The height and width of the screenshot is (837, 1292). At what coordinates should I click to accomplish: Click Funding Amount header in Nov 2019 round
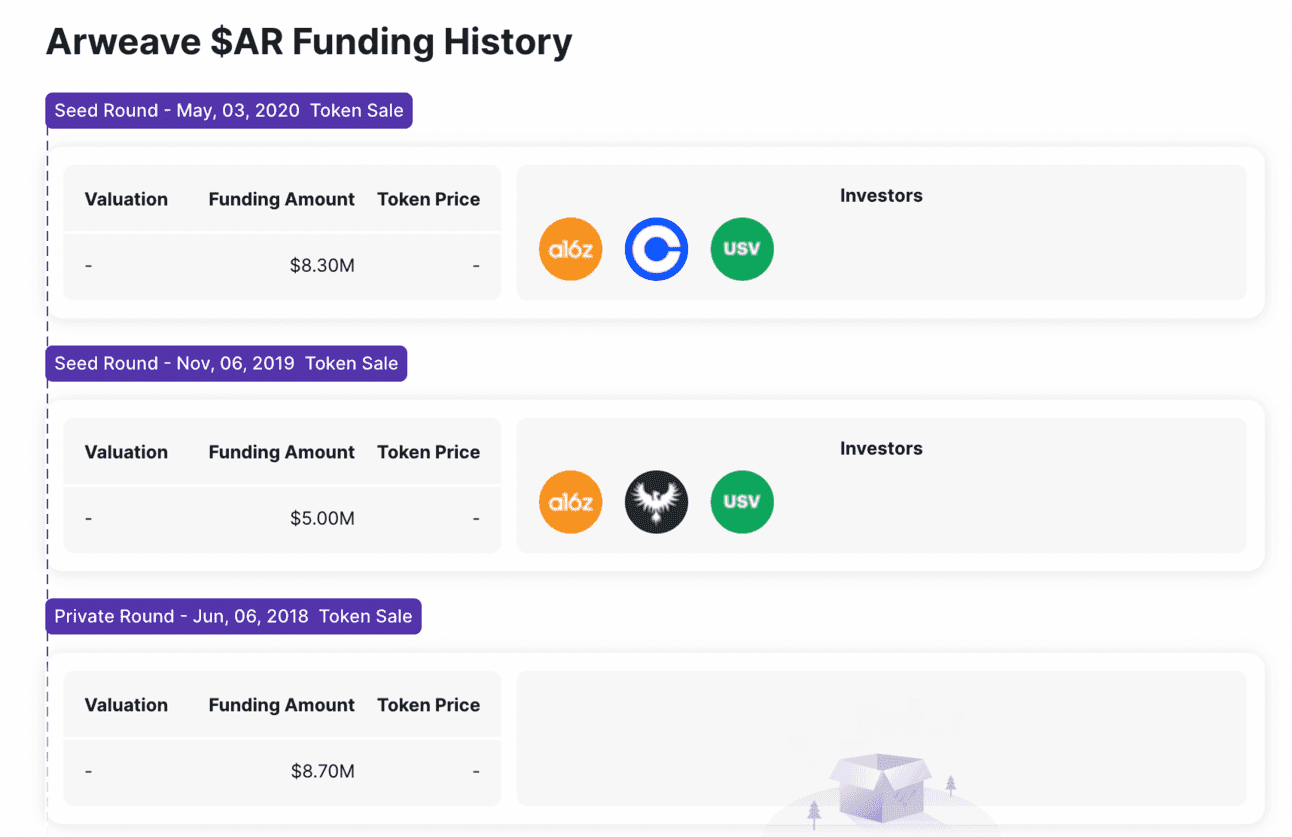coord(281,452)
